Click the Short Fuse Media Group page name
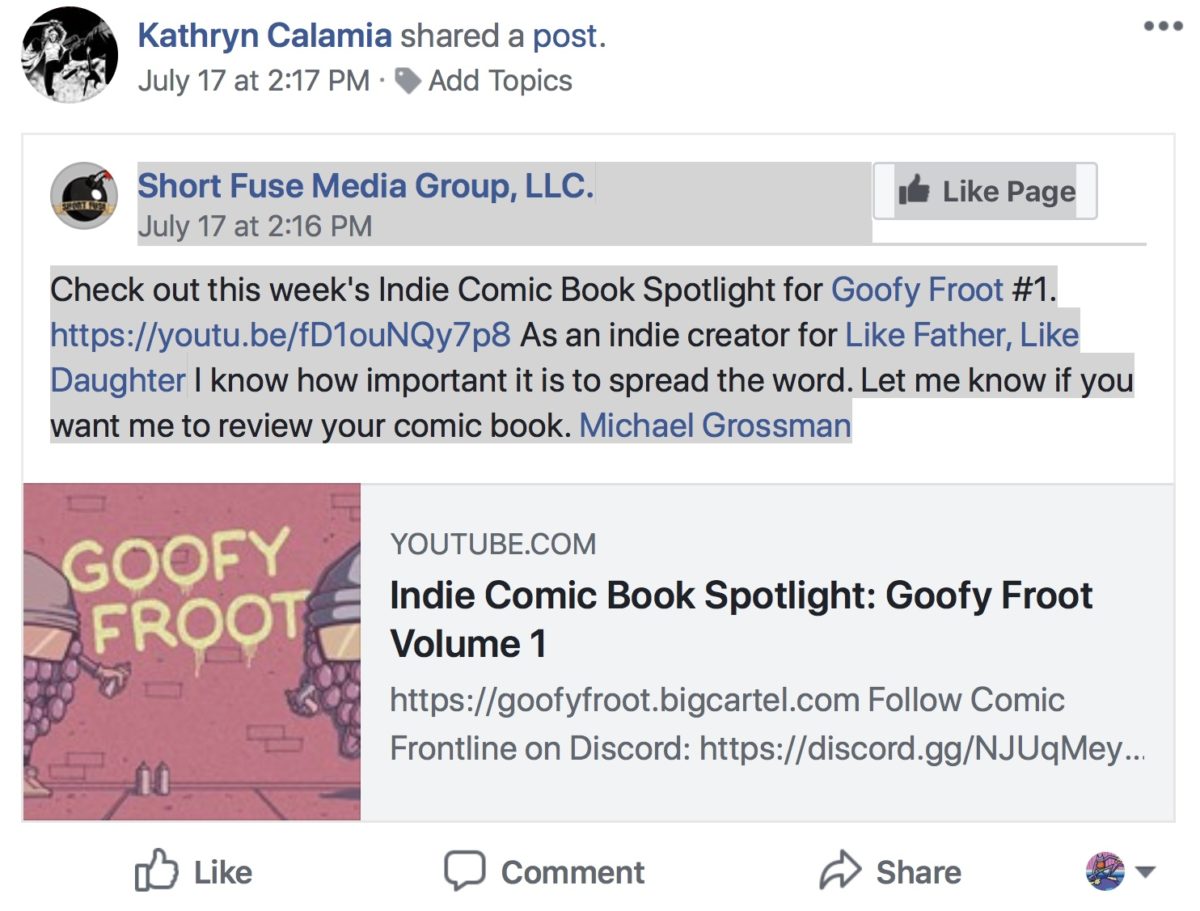 [365, 185]
